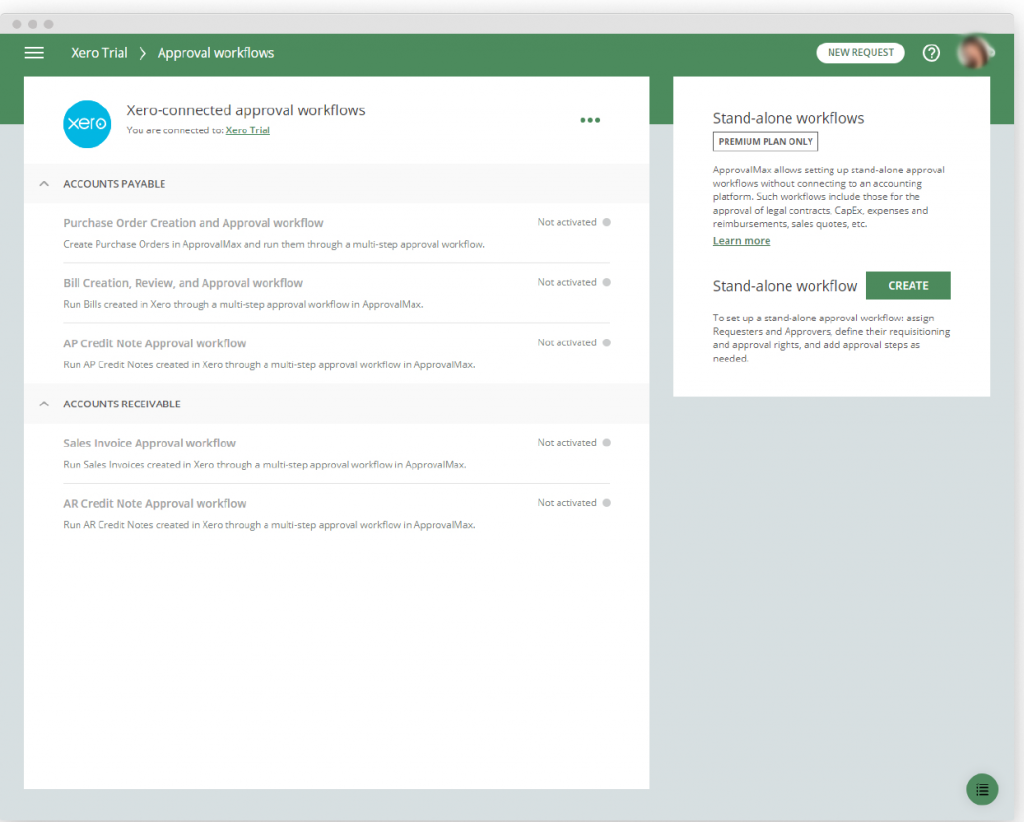Click the PREMIUM PLAN ONLY badge
The width and height of the screenshot is (1024, 822).
pos(765,141)
